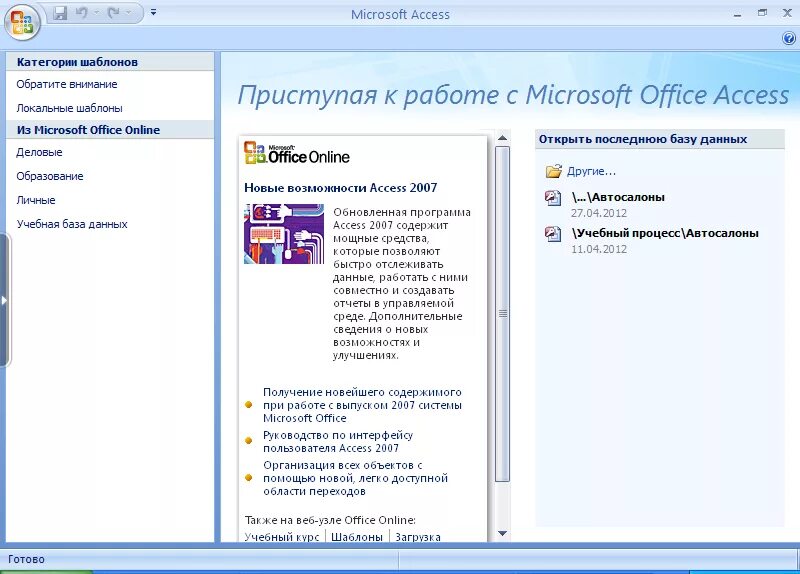Select Образование template category
The height and width of the screenshot is (574, 800).
(x=49, y=176)
